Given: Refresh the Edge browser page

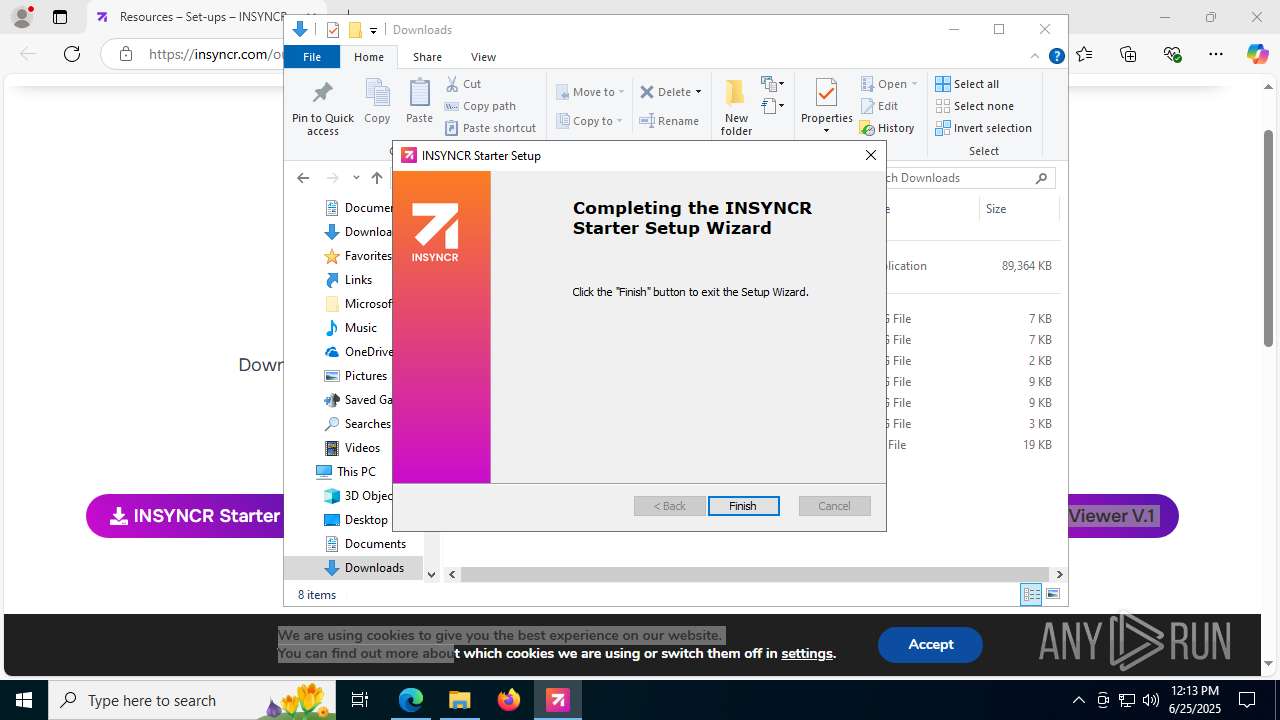Looking at the screenshot, I should 72,54.
